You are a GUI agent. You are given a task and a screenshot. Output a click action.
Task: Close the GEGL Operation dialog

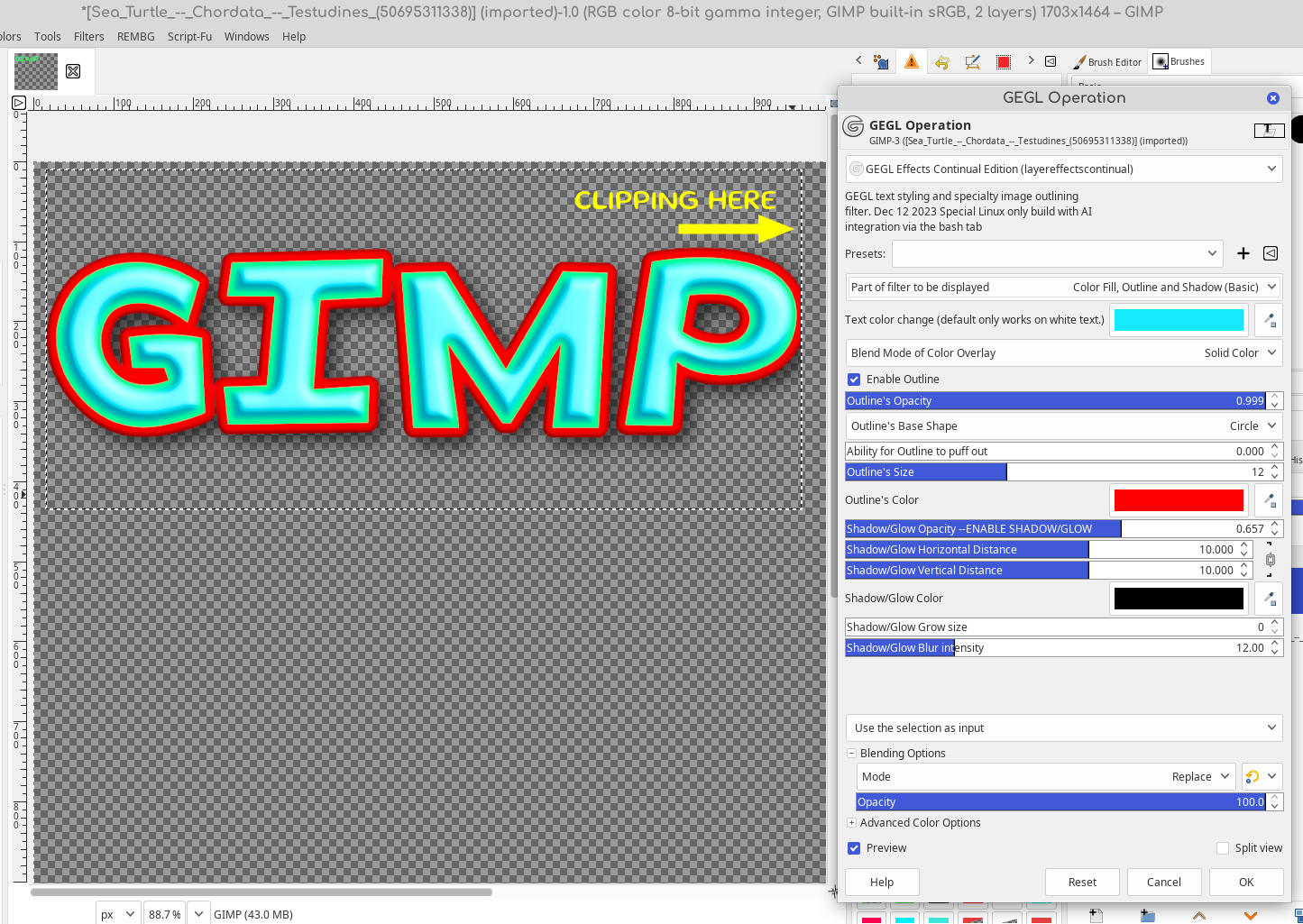1272,98
